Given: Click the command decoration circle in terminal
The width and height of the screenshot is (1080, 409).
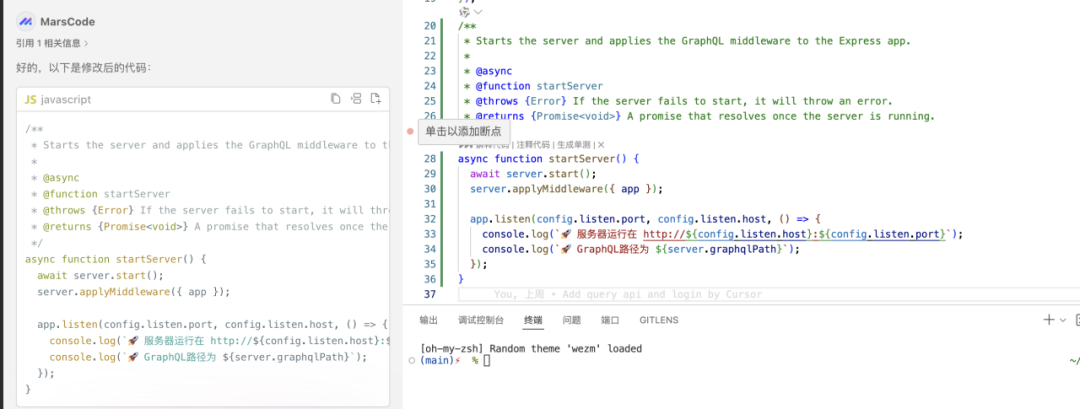Looking at the screenshot, I should point(411,361).
